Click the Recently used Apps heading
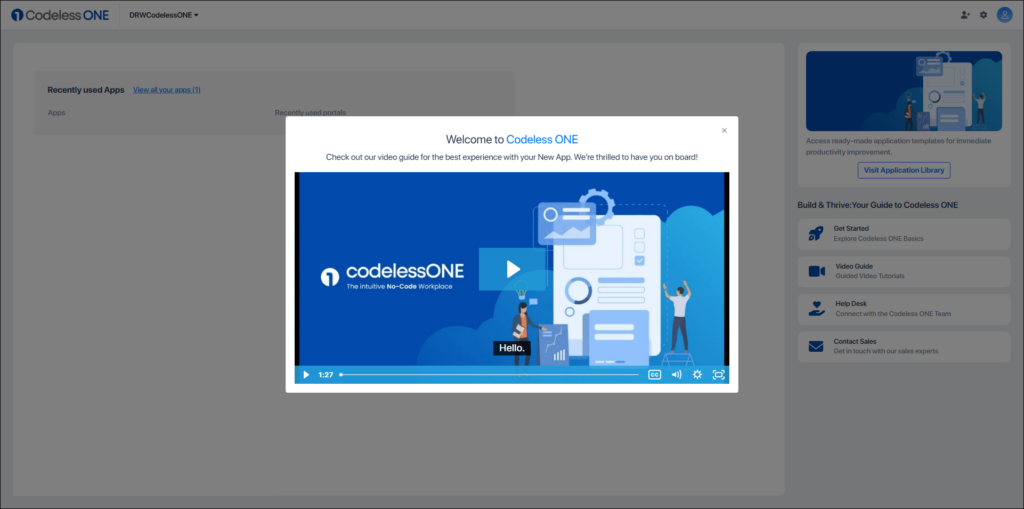 [86, 90]
